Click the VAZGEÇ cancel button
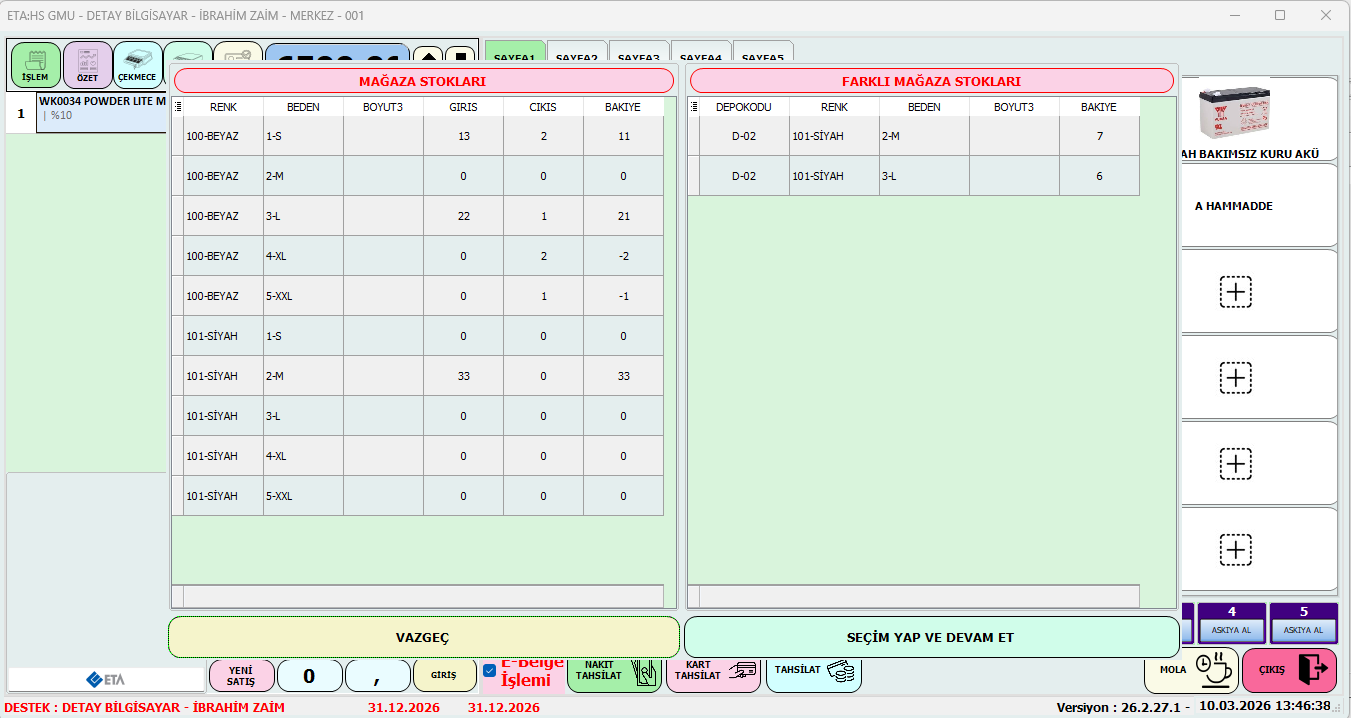This screenshot has width=1351, height=718. pos(423,638)
